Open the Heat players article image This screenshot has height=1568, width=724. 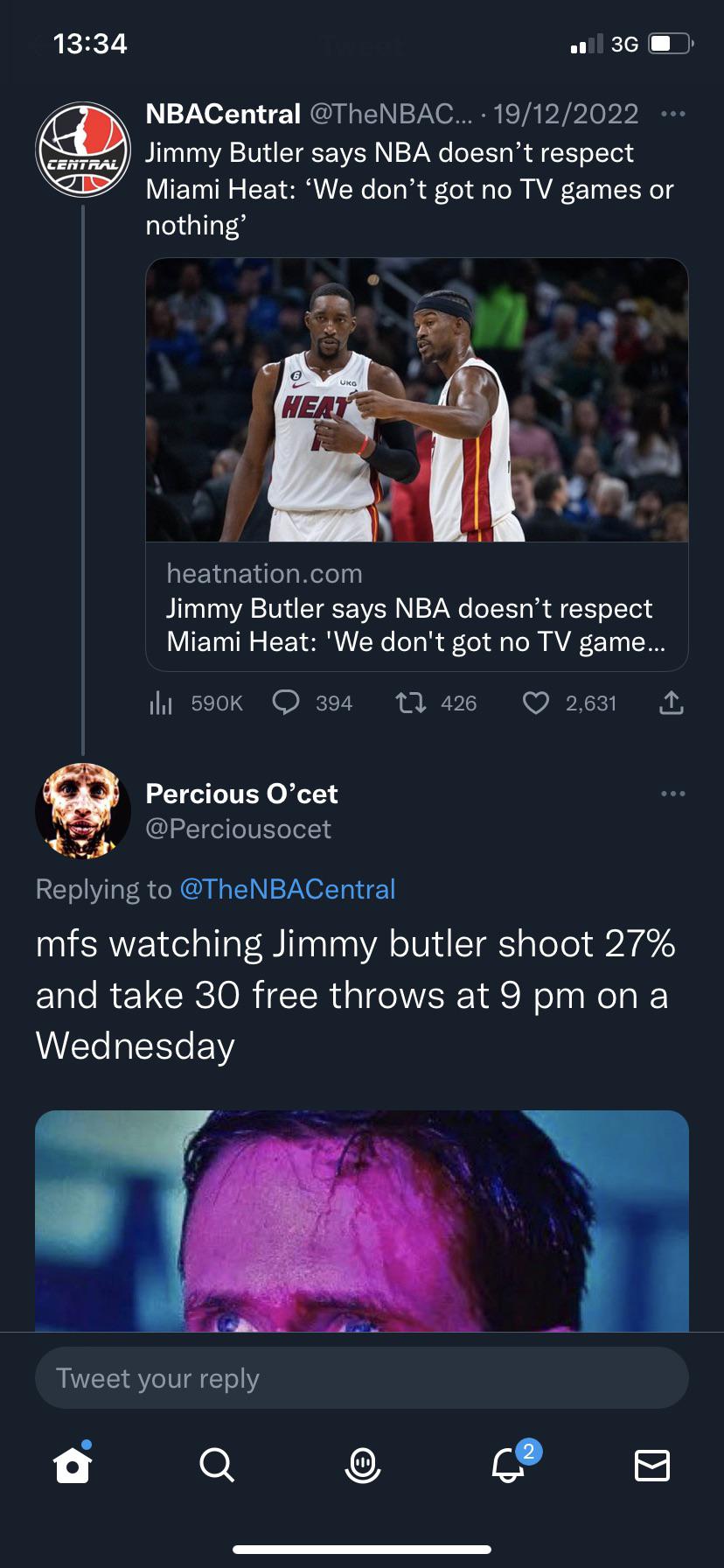(417, 400)
